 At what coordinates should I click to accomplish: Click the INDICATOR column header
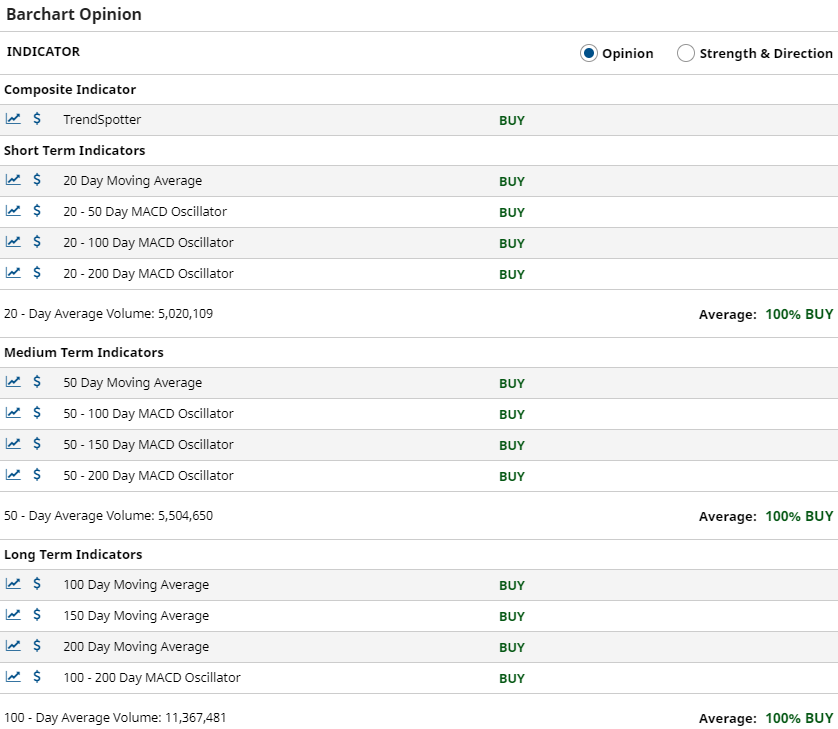click(x=43, y=52)
